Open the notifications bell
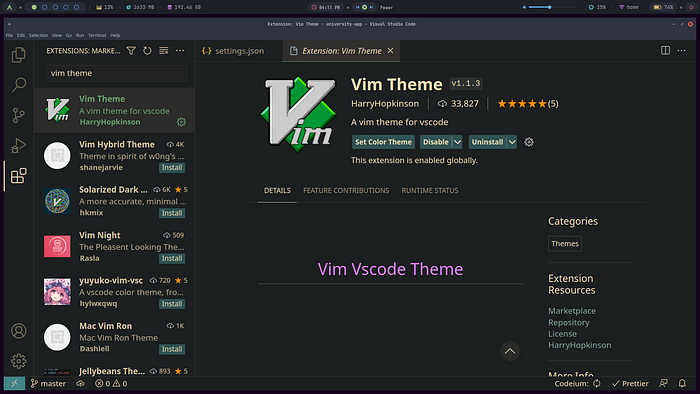The image size is (700, 394). click(682, 383)
